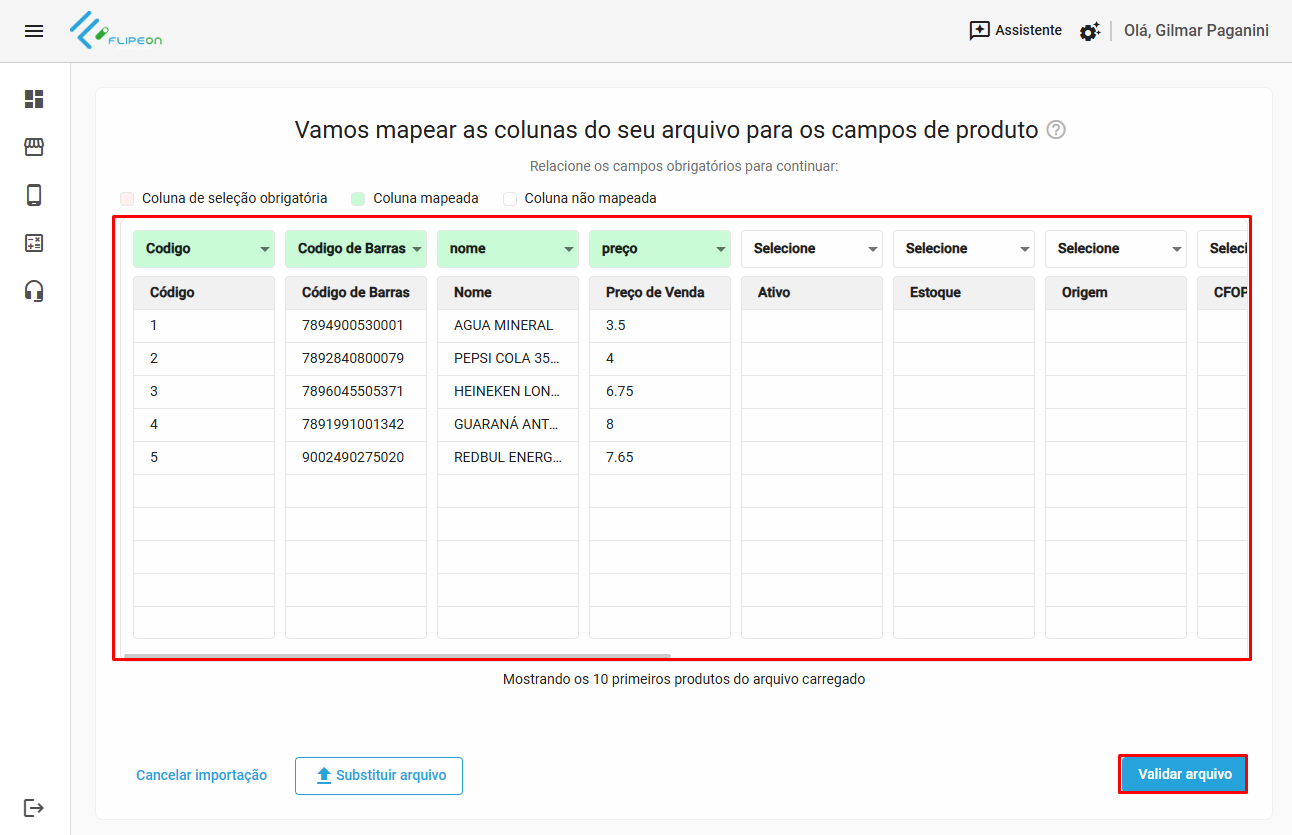
Task: Open the Assistente chat
Action: tap(1015, 31)
